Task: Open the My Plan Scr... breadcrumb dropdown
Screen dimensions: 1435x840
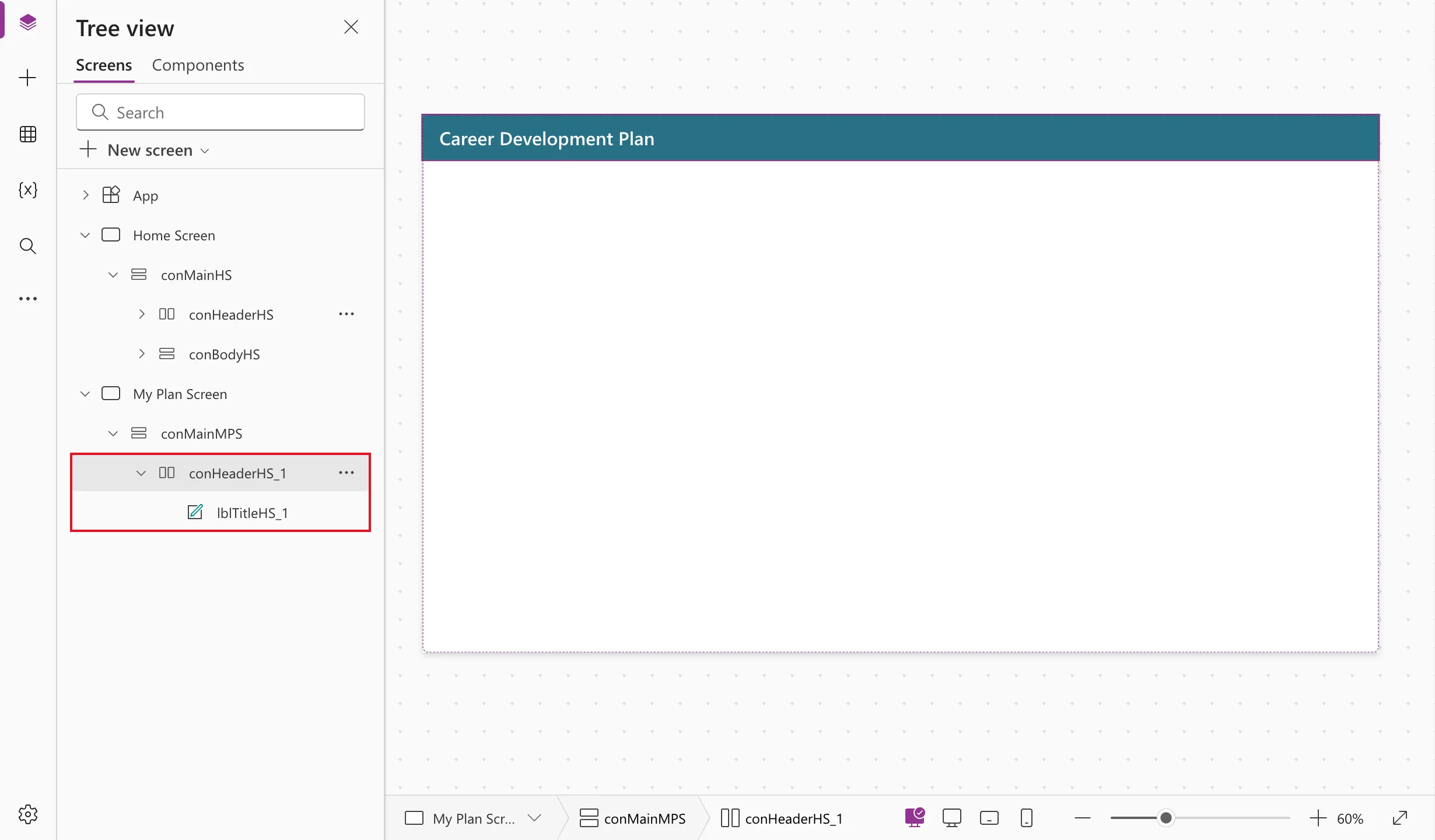Action: (x=534, y=818)
